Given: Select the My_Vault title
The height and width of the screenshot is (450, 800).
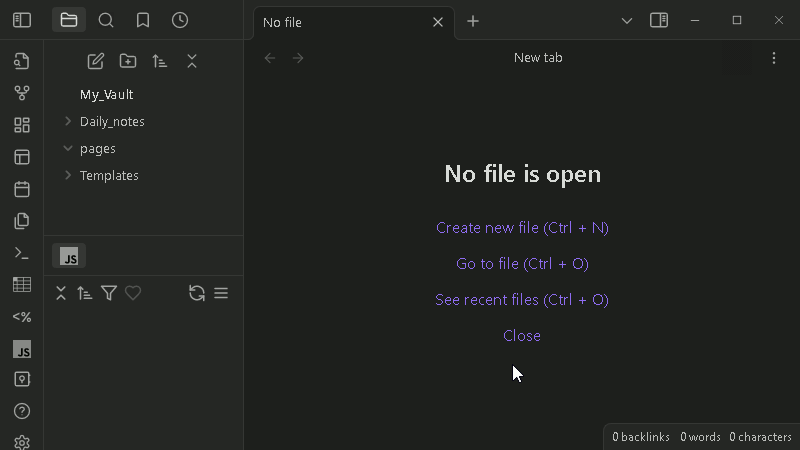Looking at the screenshot, I should point(107,94).
